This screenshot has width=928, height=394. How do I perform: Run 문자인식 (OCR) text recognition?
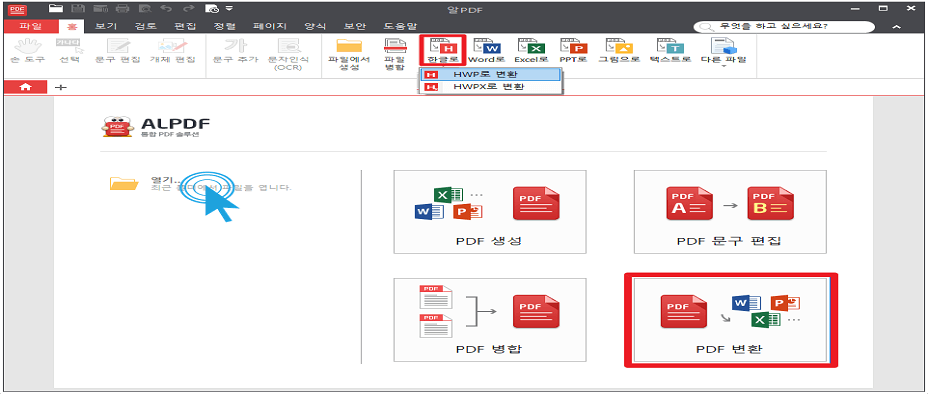288,54
